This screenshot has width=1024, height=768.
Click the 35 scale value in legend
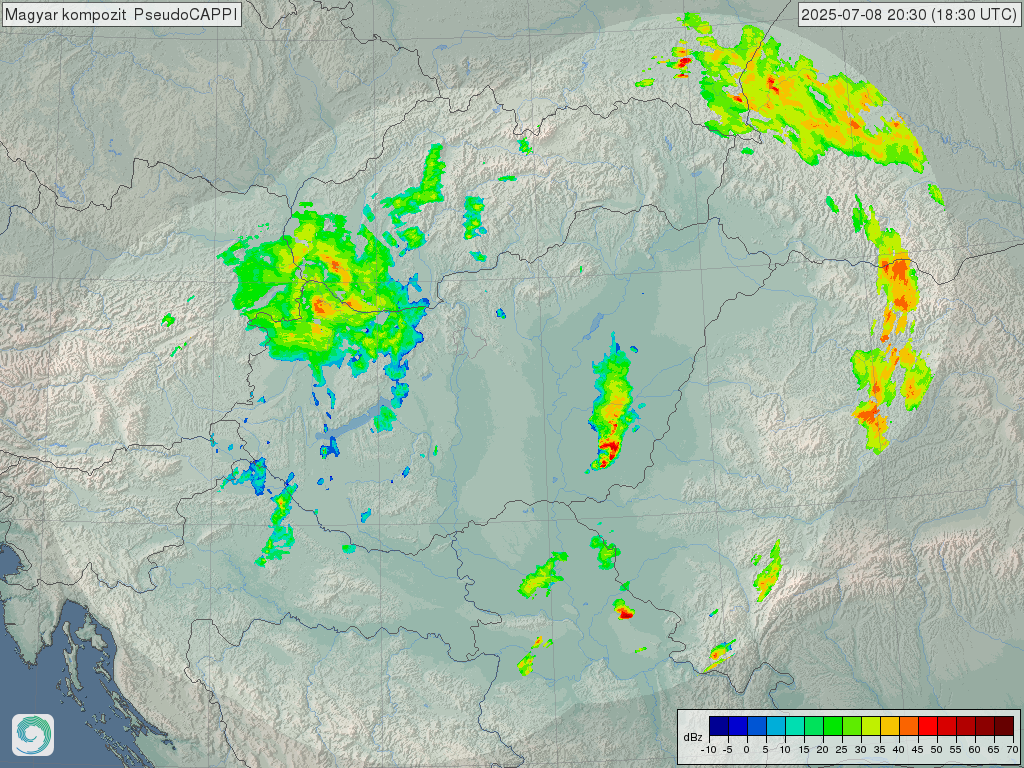pyautogui.click(x=880, y=750)
